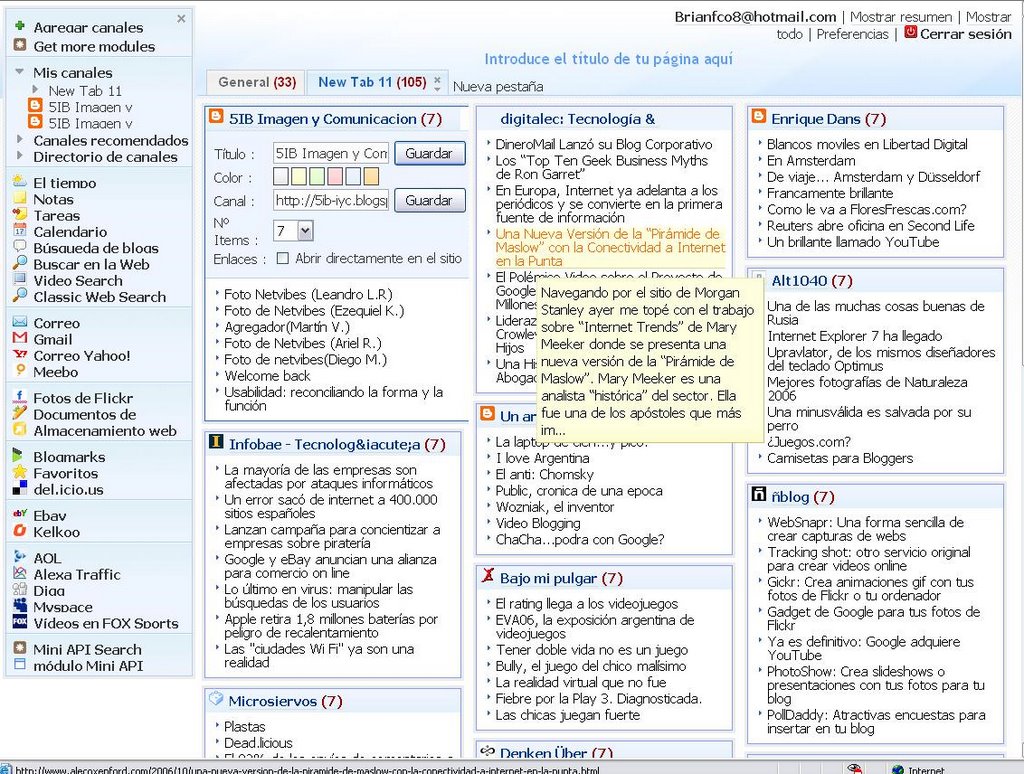Close the left sidebar panel with X
1024x774 pixels.
[x=181, y=18]
